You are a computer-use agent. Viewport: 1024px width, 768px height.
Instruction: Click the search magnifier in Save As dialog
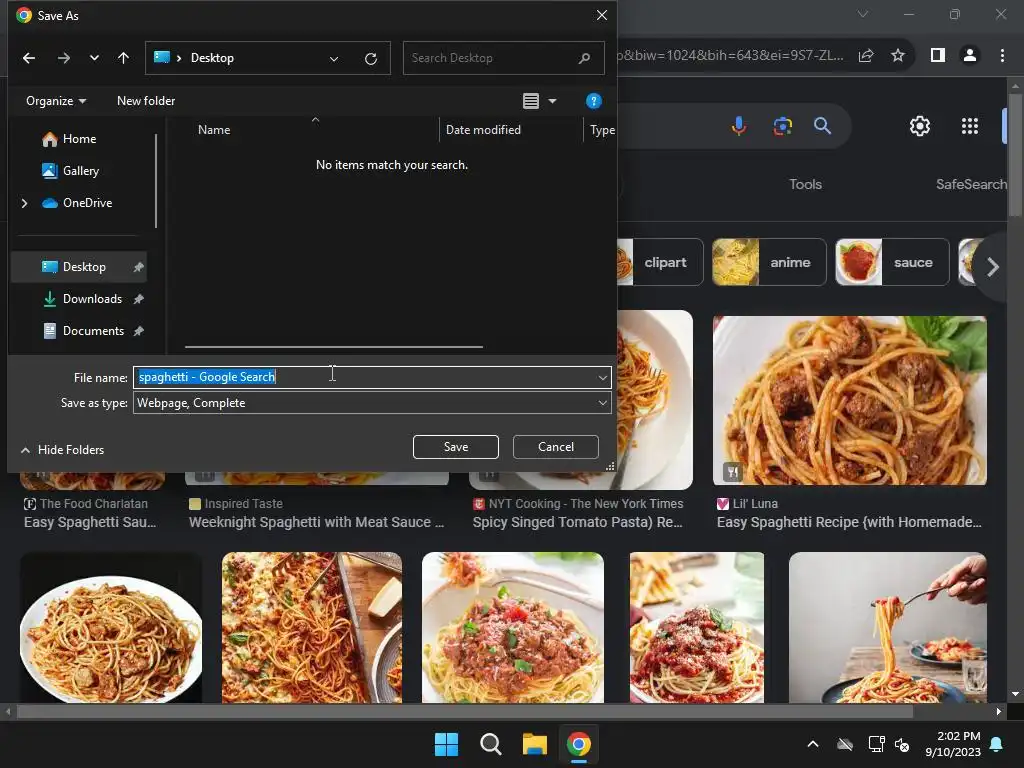point(584,58)
